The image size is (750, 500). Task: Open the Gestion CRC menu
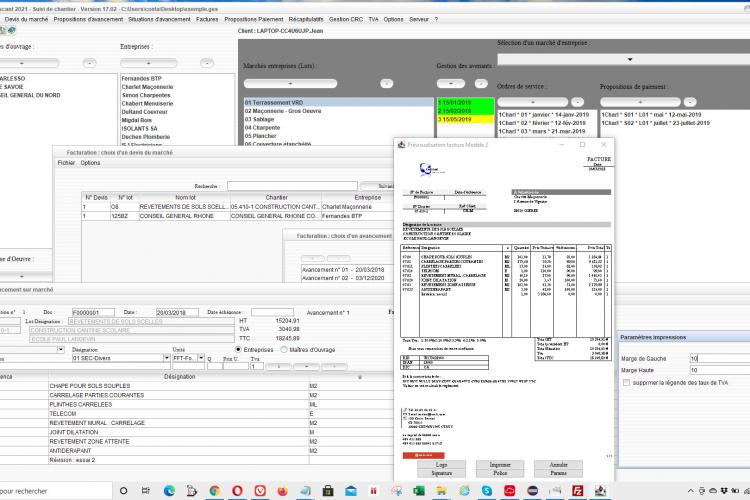pos(346,19)
